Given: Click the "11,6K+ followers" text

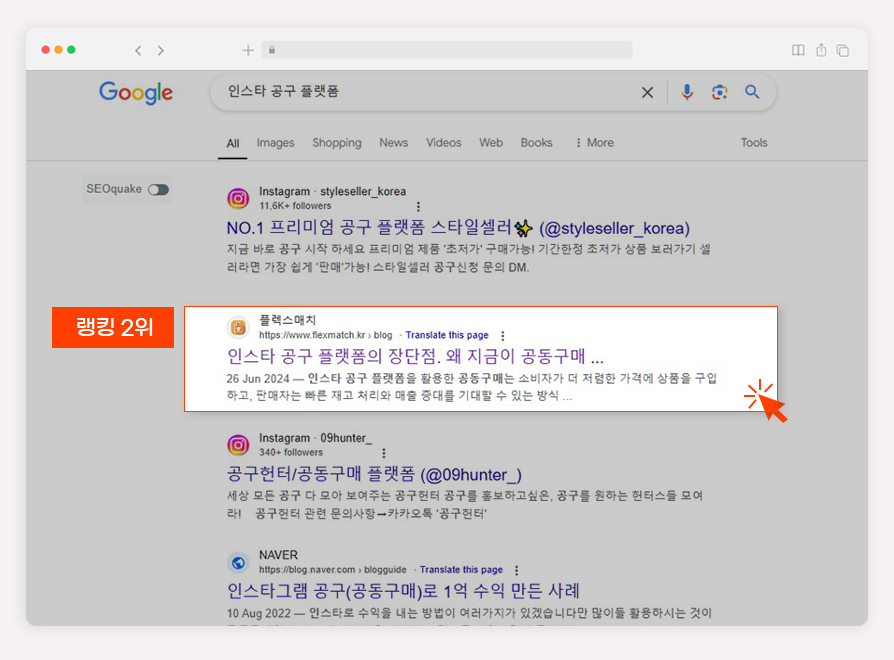Looking at the screenshot, I should [295, 206].
